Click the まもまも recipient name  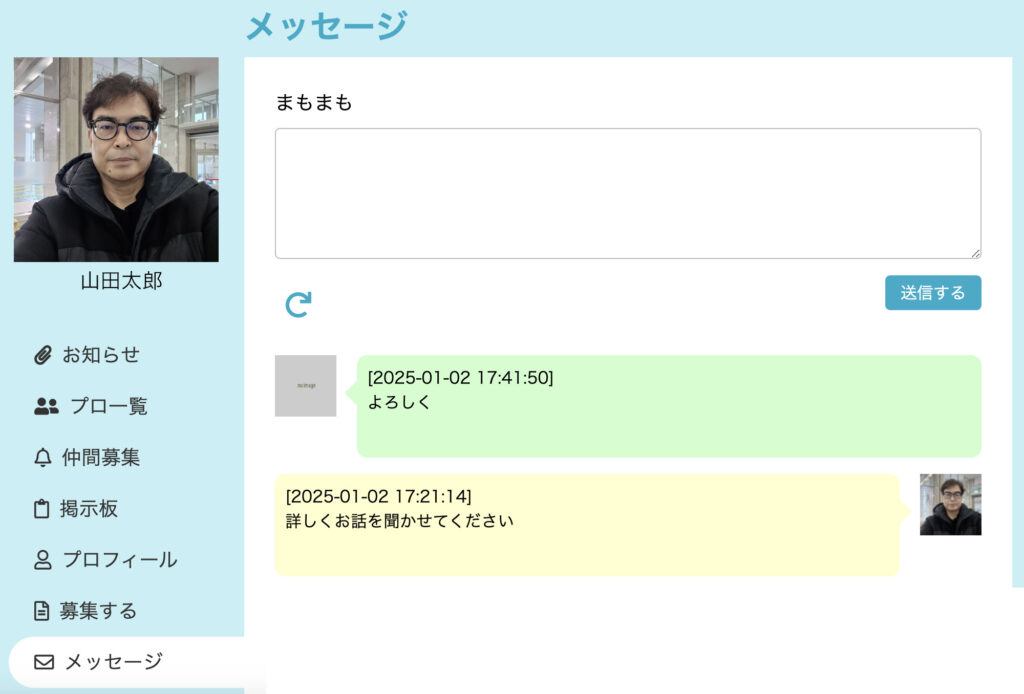click(x=313, y=103)
